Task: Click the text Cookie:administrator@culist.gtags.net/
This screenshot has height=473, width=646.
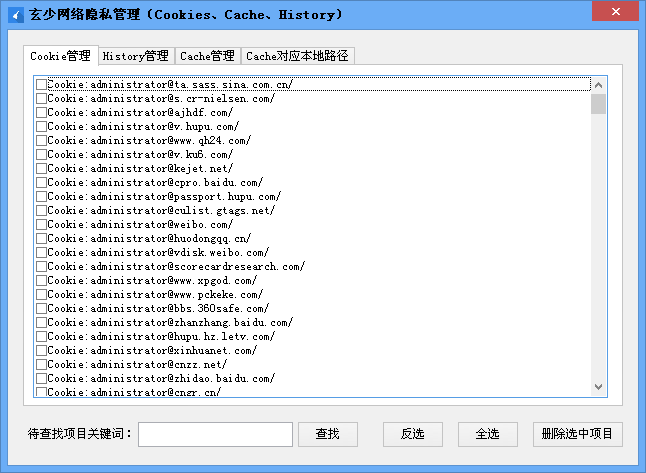Action: 161,211
